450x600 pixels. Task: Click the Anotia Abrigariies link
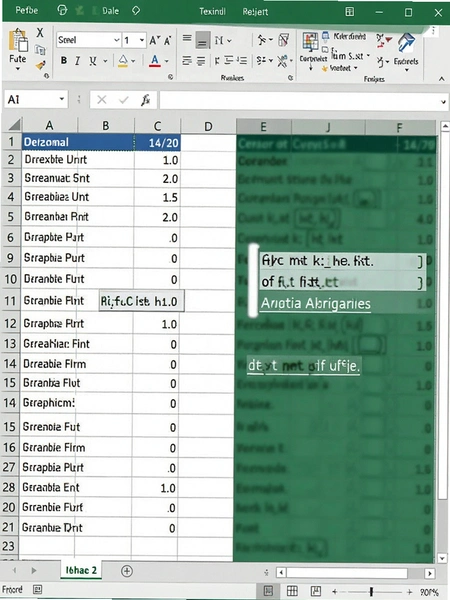tap(316, 304)
